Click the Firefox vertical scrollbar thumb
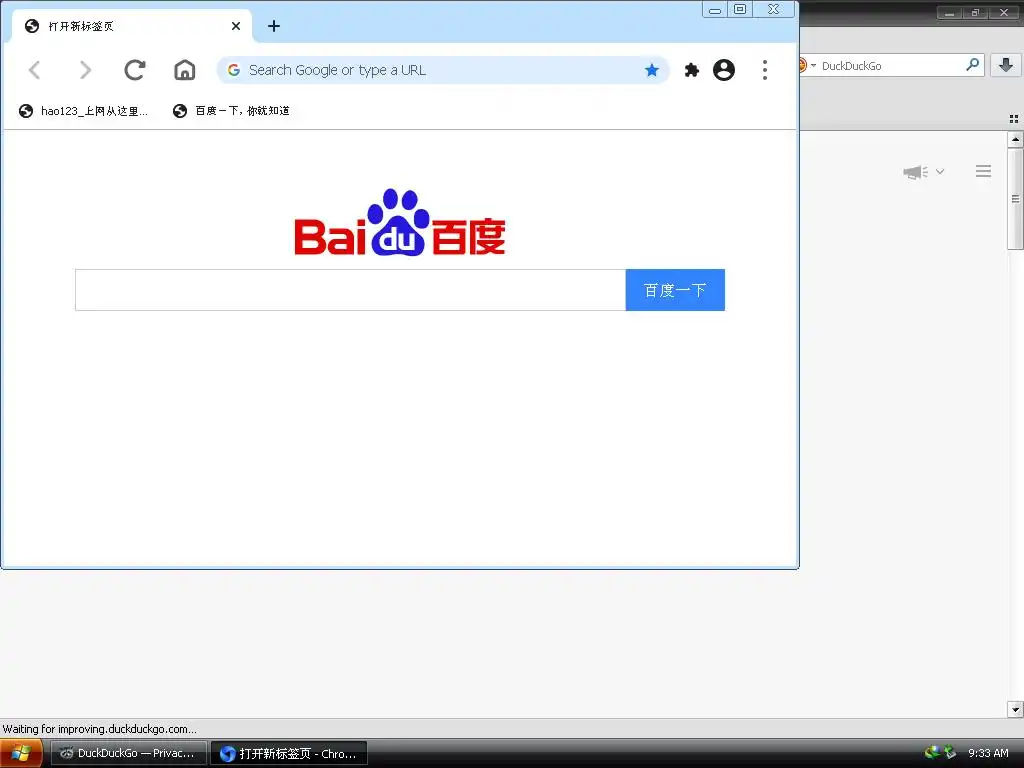The image size is (1024, 768). (x=1015, y=199)
